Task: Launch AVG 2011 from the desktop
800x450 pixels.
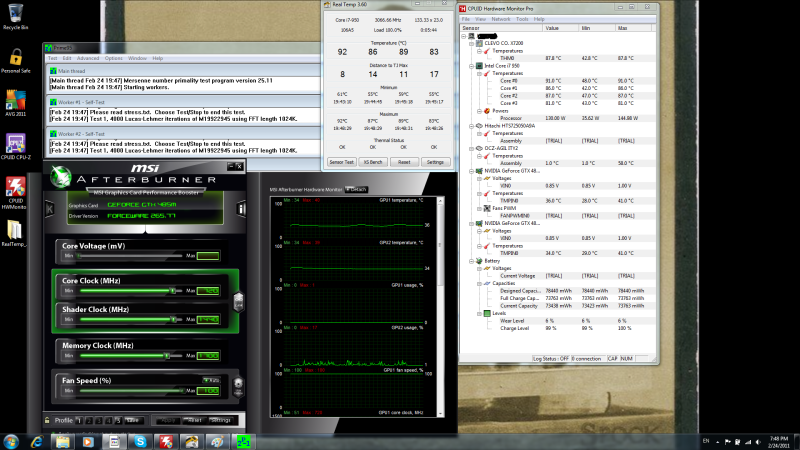Action: 15,103
